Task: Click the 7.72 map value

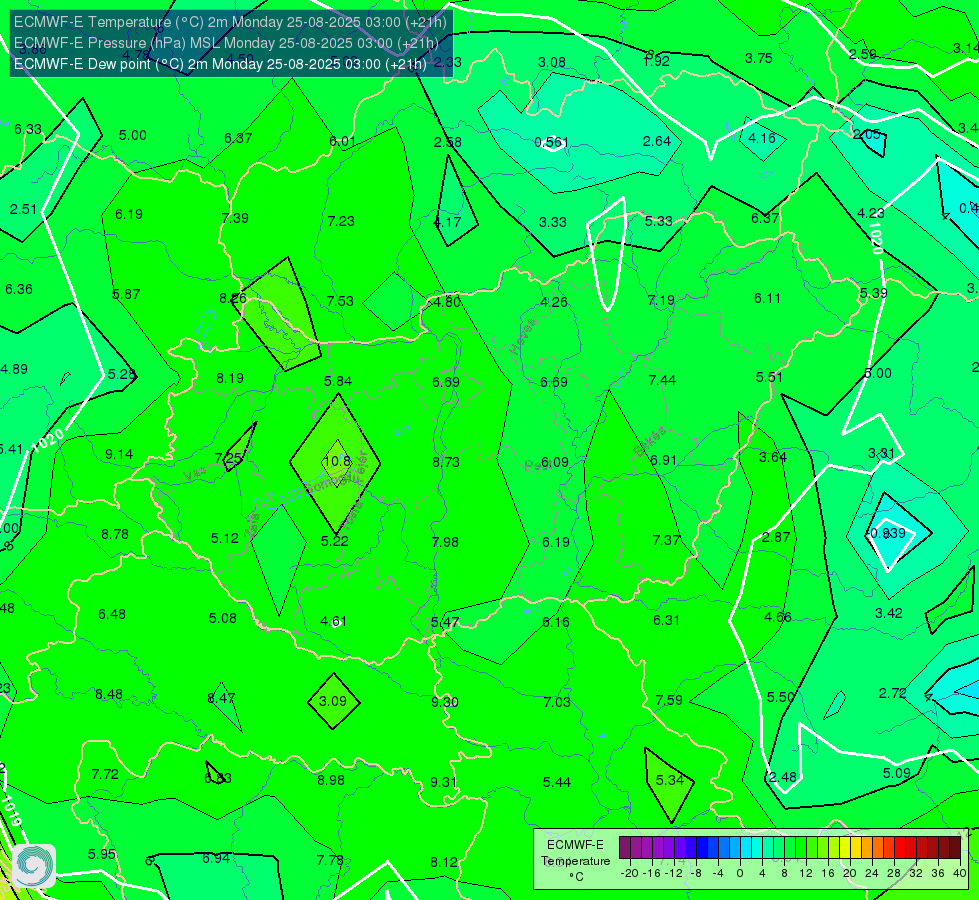Action: click(x=105, y=774)
